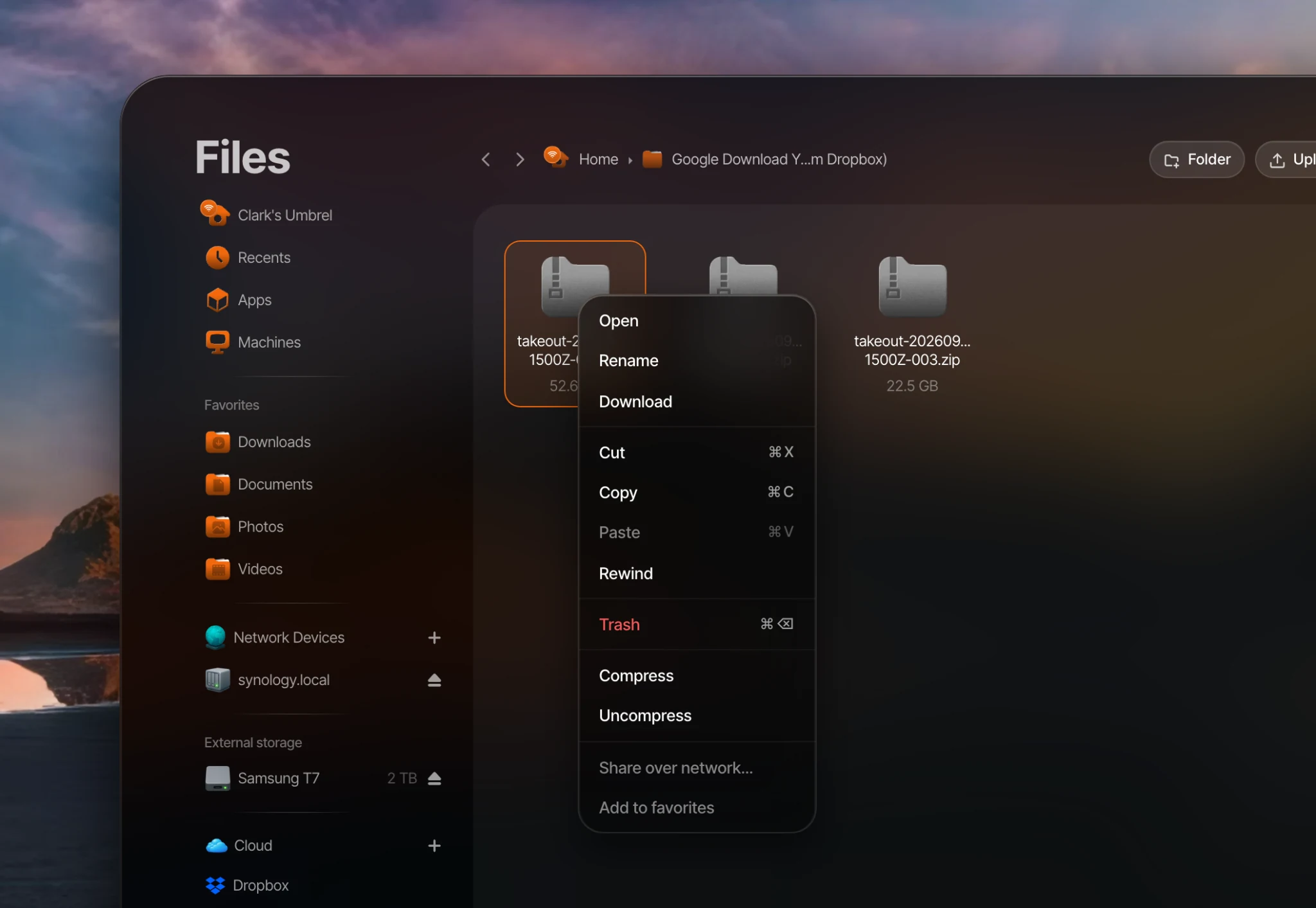
Task: Open the Downloads favorite folder icon
Action: 218,442
